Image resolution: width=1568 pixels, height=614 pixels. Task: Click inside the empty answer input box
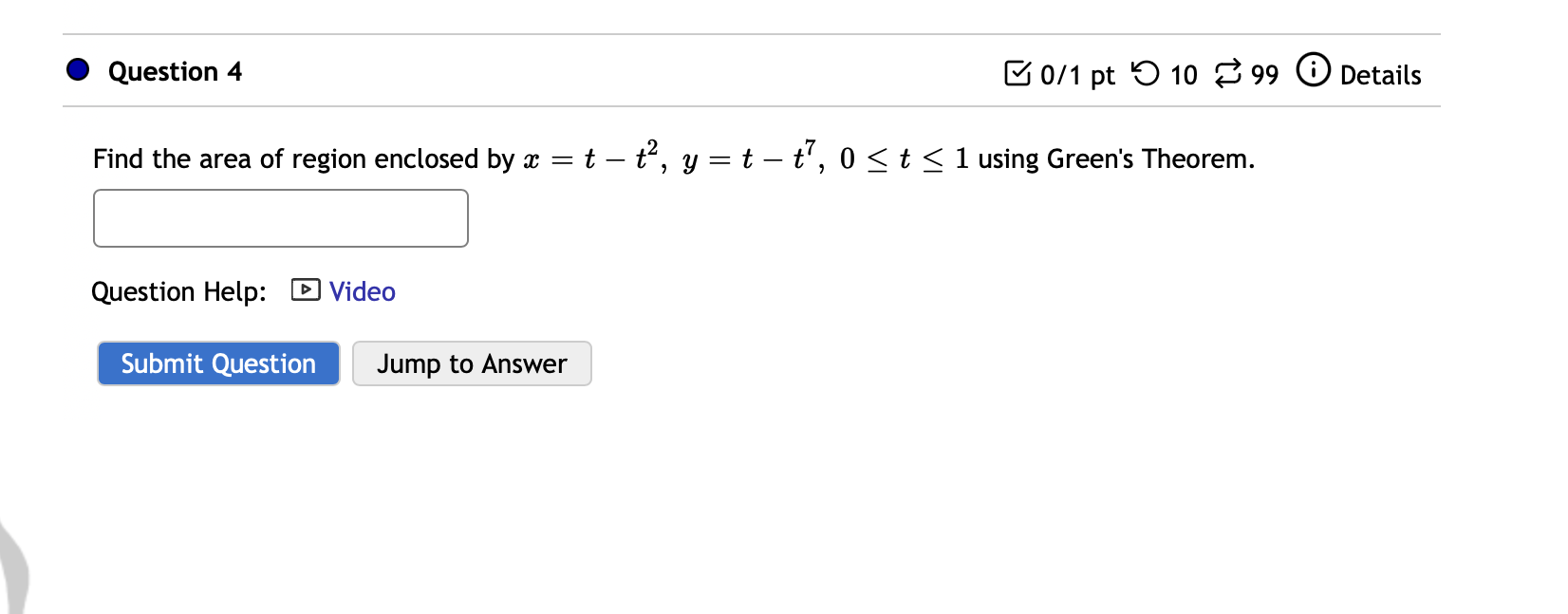click(x=280, y=217)
